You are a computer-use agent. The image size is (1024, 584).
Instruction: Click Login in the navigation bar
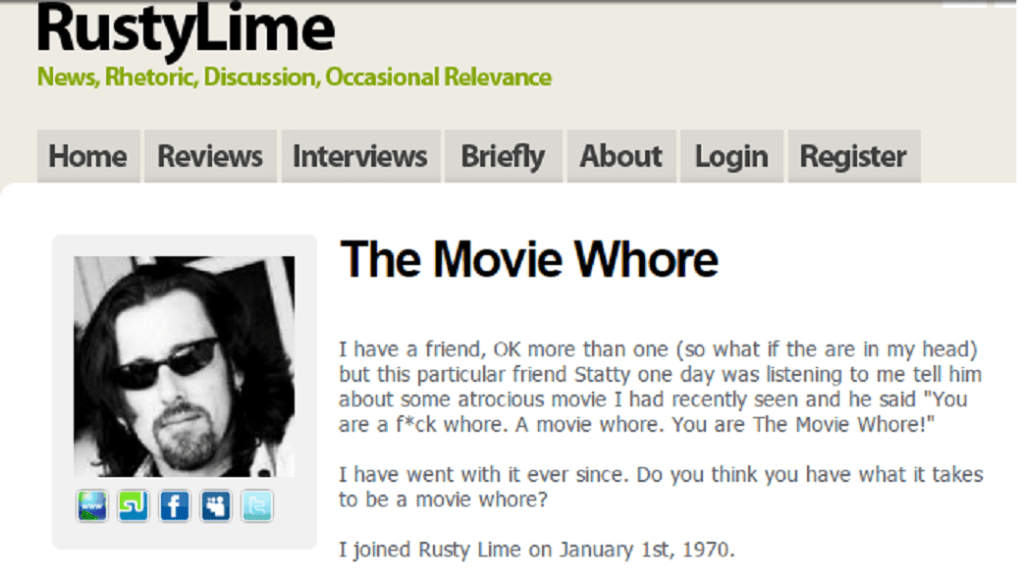(731, 157)
